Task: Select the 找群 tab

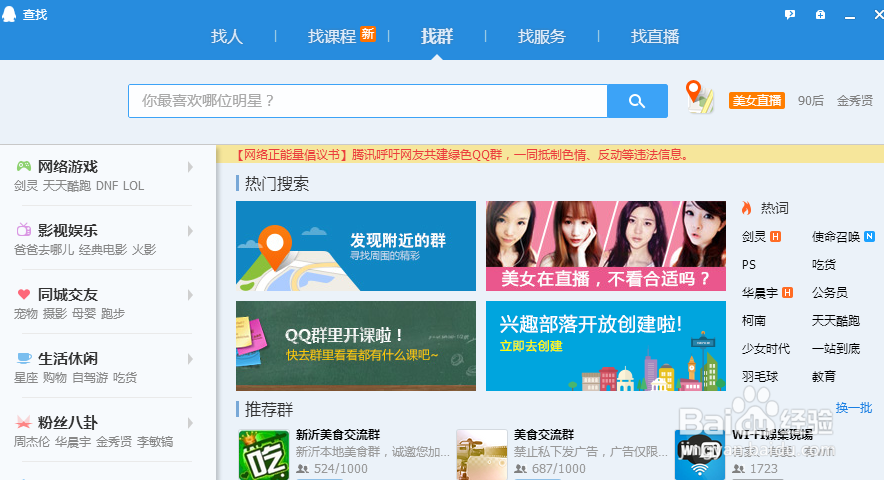Action: point(437,37)
